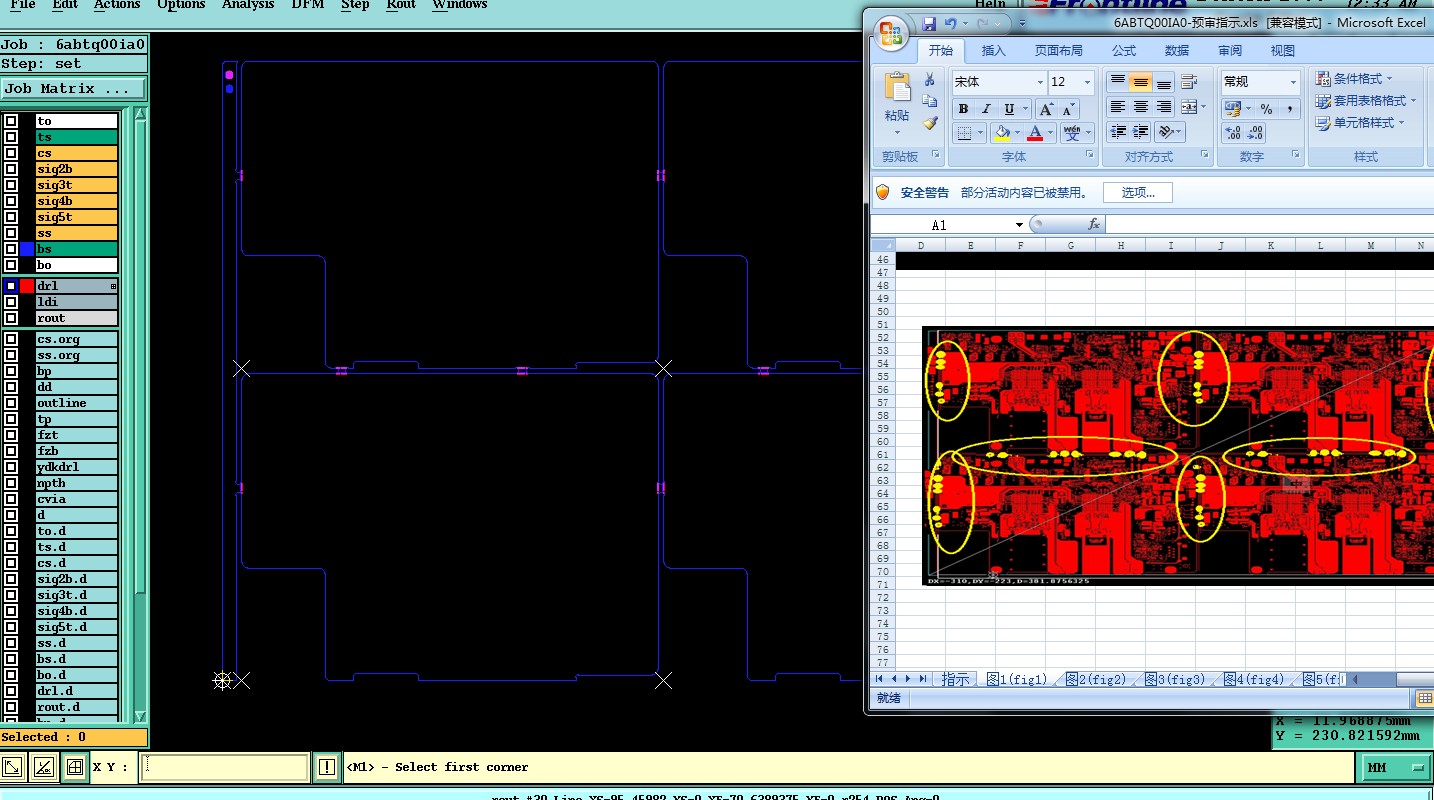Viewport: 1434px width, 800px height.
Task: Click Decrease Decimal icon in Excel
Action: click(x=1256, y=133)
